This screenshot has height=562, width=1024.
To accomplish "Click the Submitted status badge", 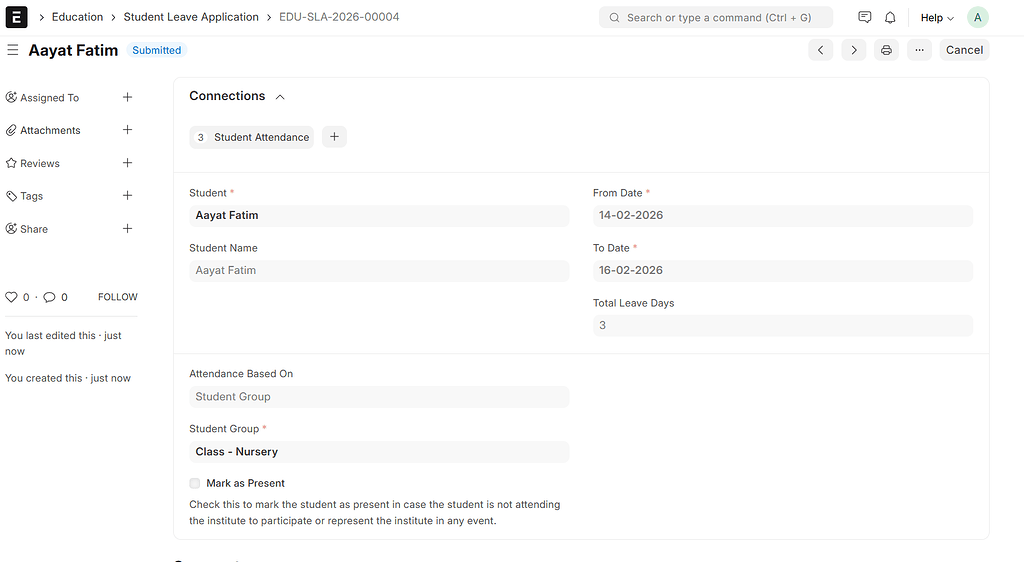I will click(157, 50).
